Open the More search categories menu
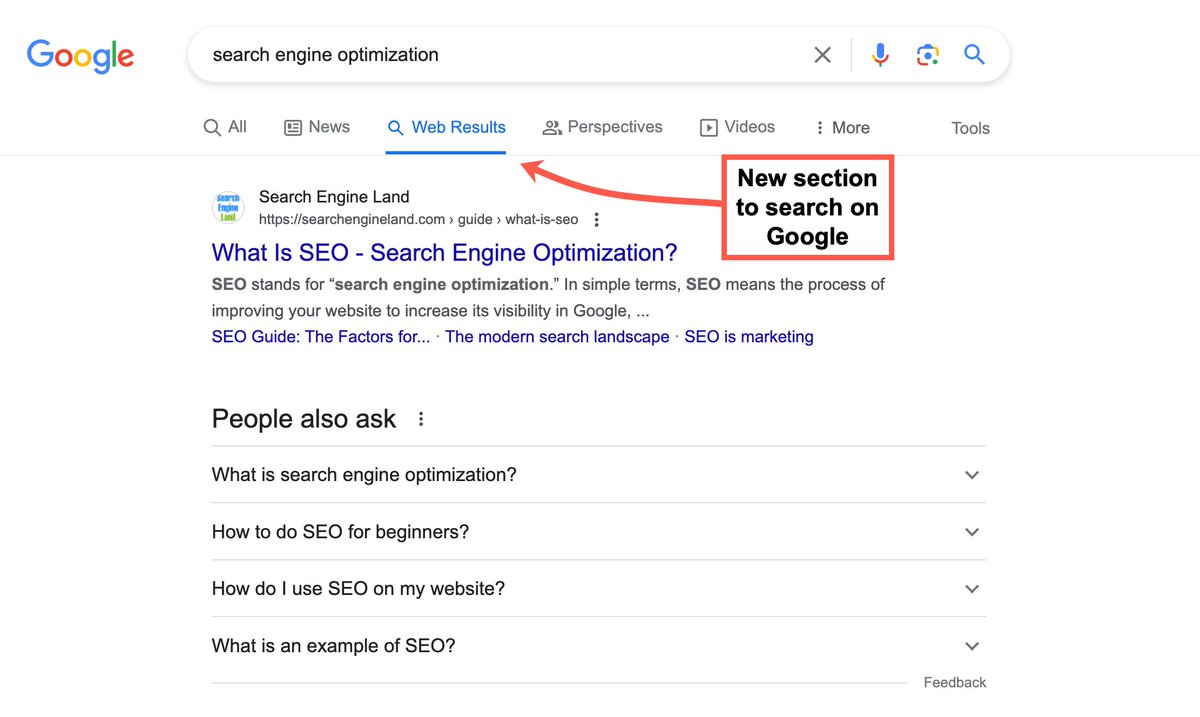This screenshot has height=717, width=1200. click(x=842, y=127)
